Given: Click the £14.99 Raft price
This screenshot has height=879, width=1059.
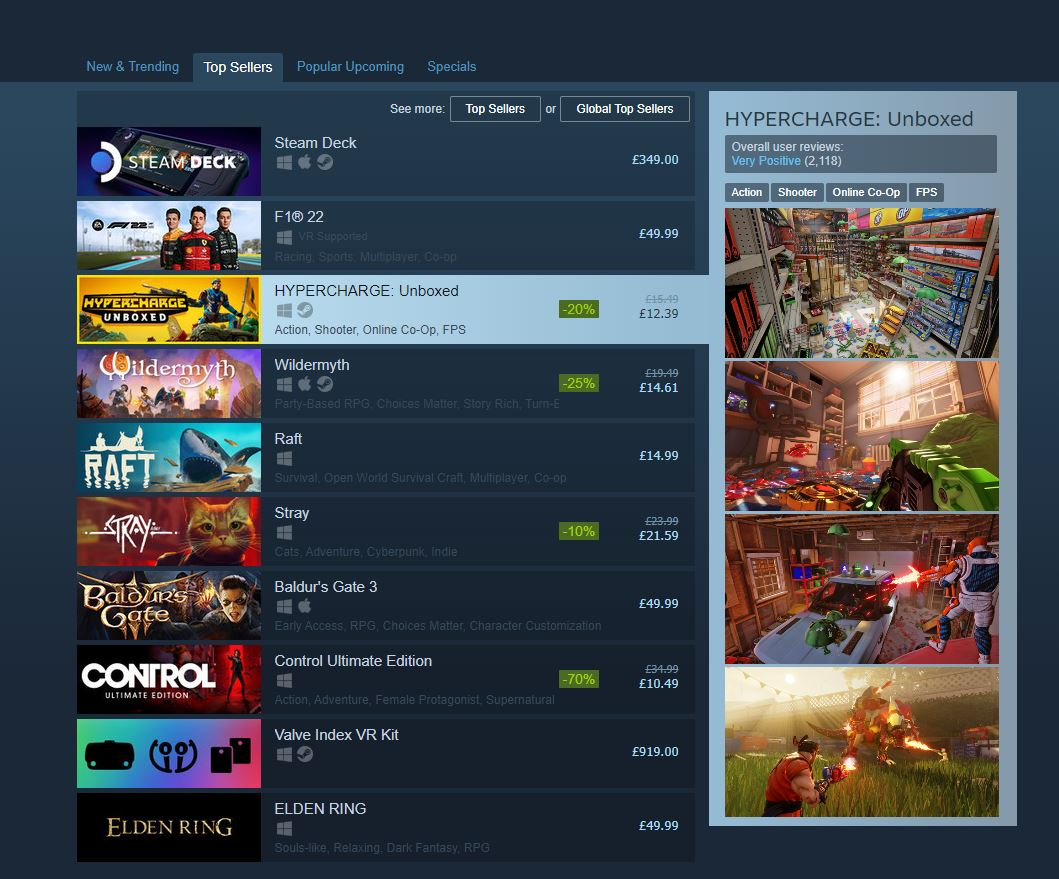Looking at the screenshot, I should [x=658, y=456].
